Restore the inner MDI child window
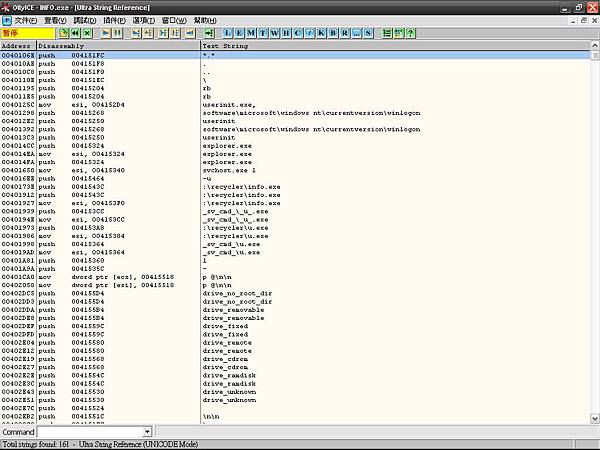 584,21
